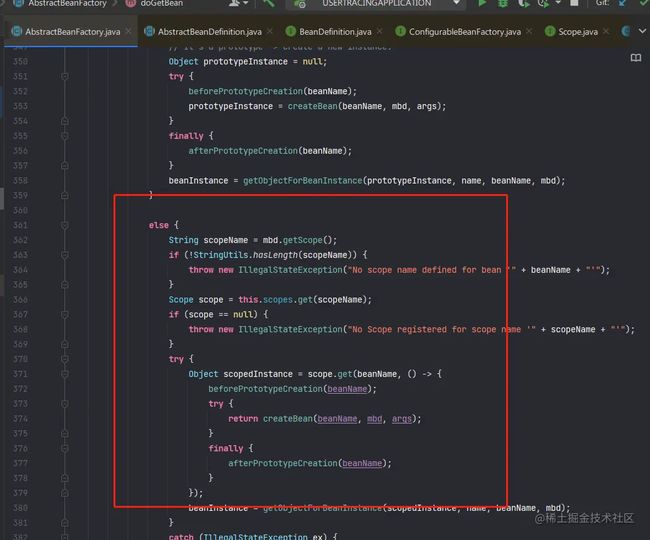
Task: Collapse the try block at line 370
Action: pos(65,359)
